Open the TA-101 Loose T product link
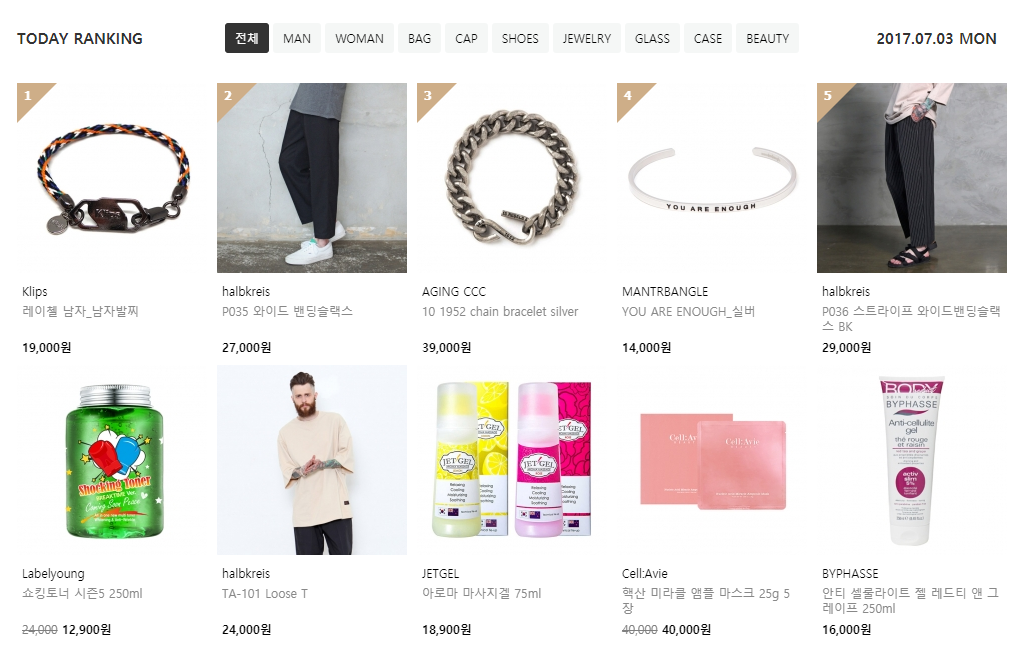This screenshot has height=658, width=1013. (x=265, y=593)
